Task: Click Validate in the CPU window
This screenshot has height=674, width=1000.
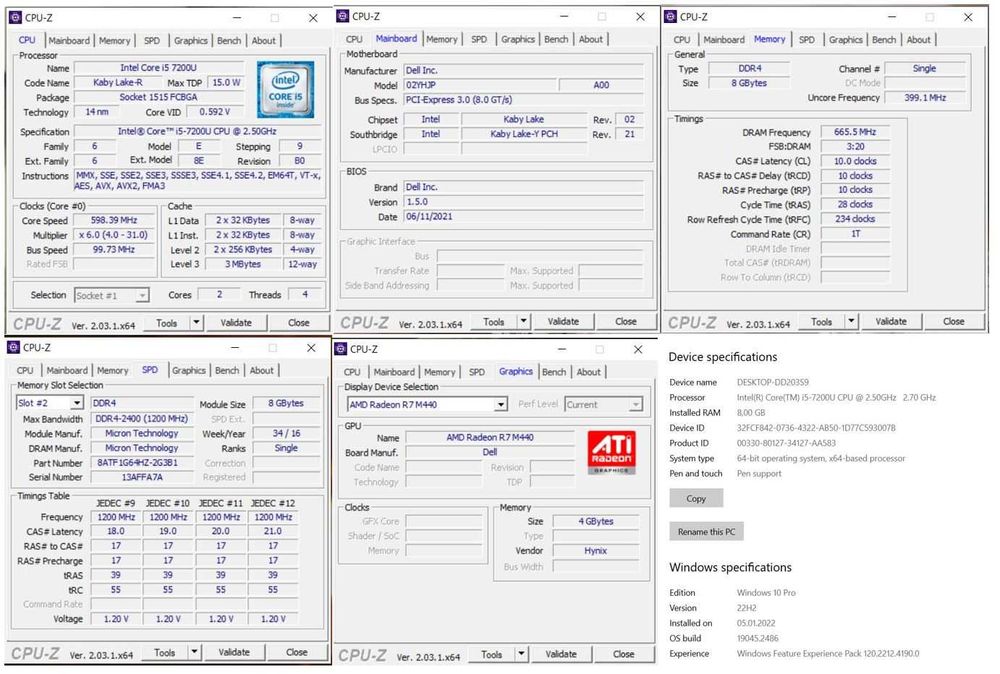Action: [x=236, y=323]
